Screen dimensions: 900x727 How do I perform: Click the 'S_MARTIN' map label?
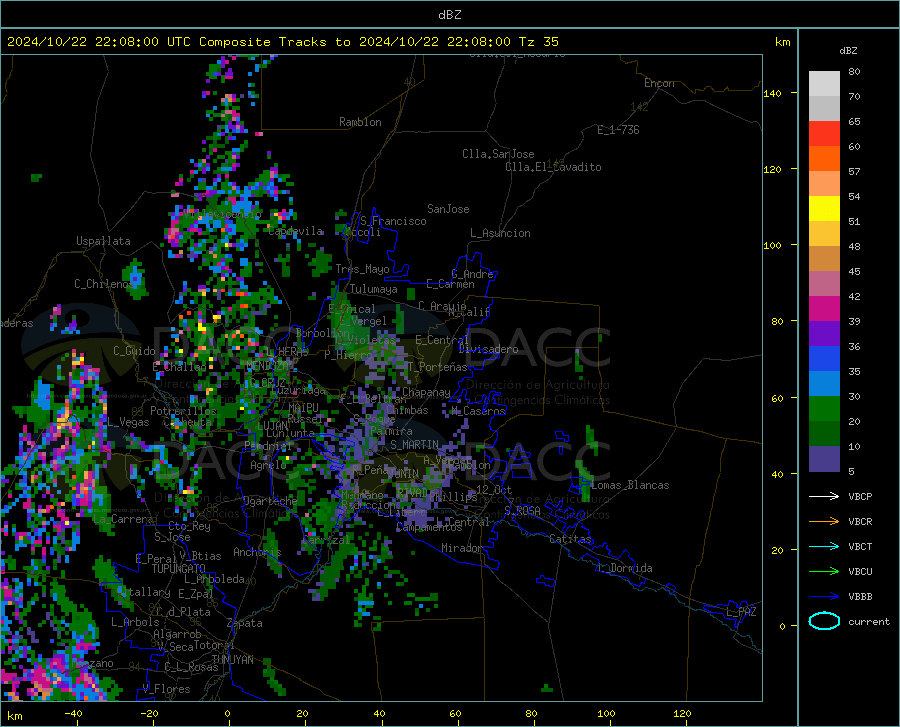[x=414, y=445]
